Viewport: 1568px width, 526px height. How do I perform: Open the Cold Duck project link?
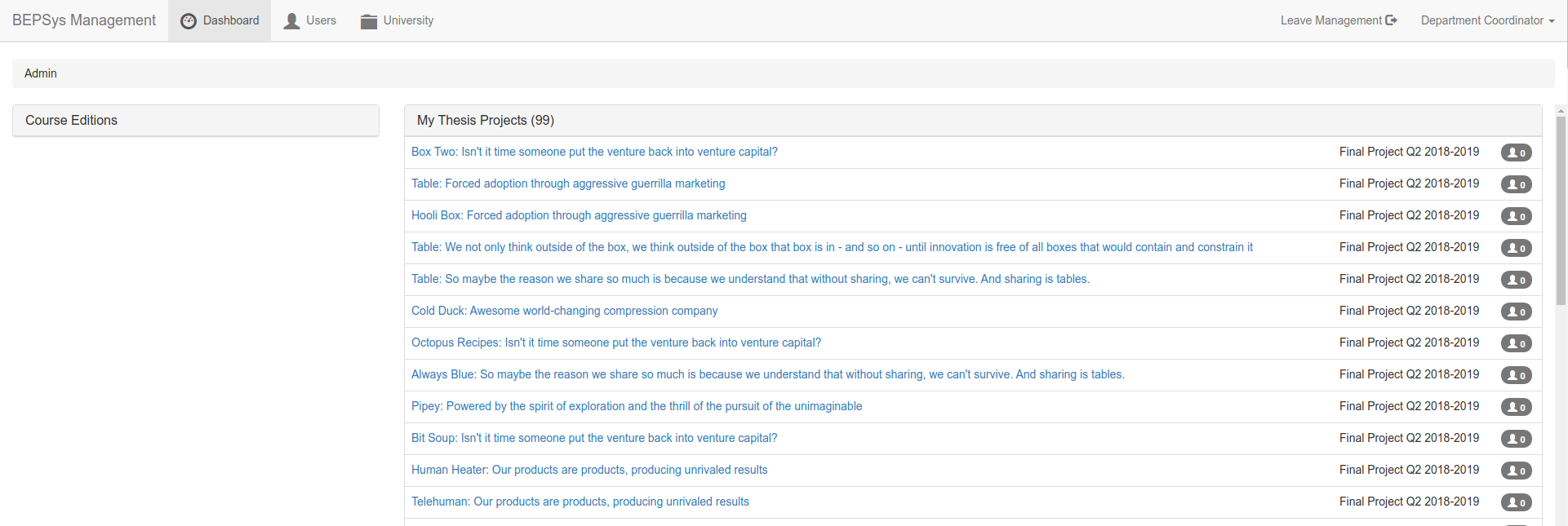(x=565, y=311)
